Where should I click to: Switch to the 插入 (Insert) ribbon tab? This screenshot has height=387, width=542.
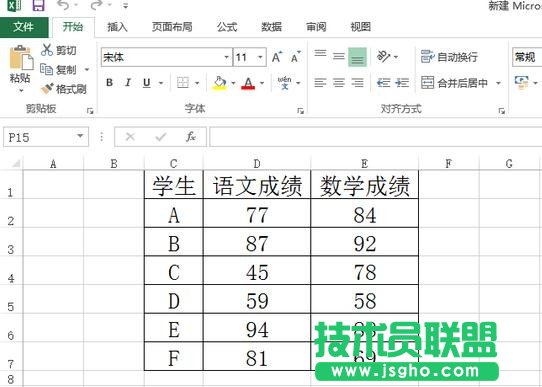coord(117,27)
